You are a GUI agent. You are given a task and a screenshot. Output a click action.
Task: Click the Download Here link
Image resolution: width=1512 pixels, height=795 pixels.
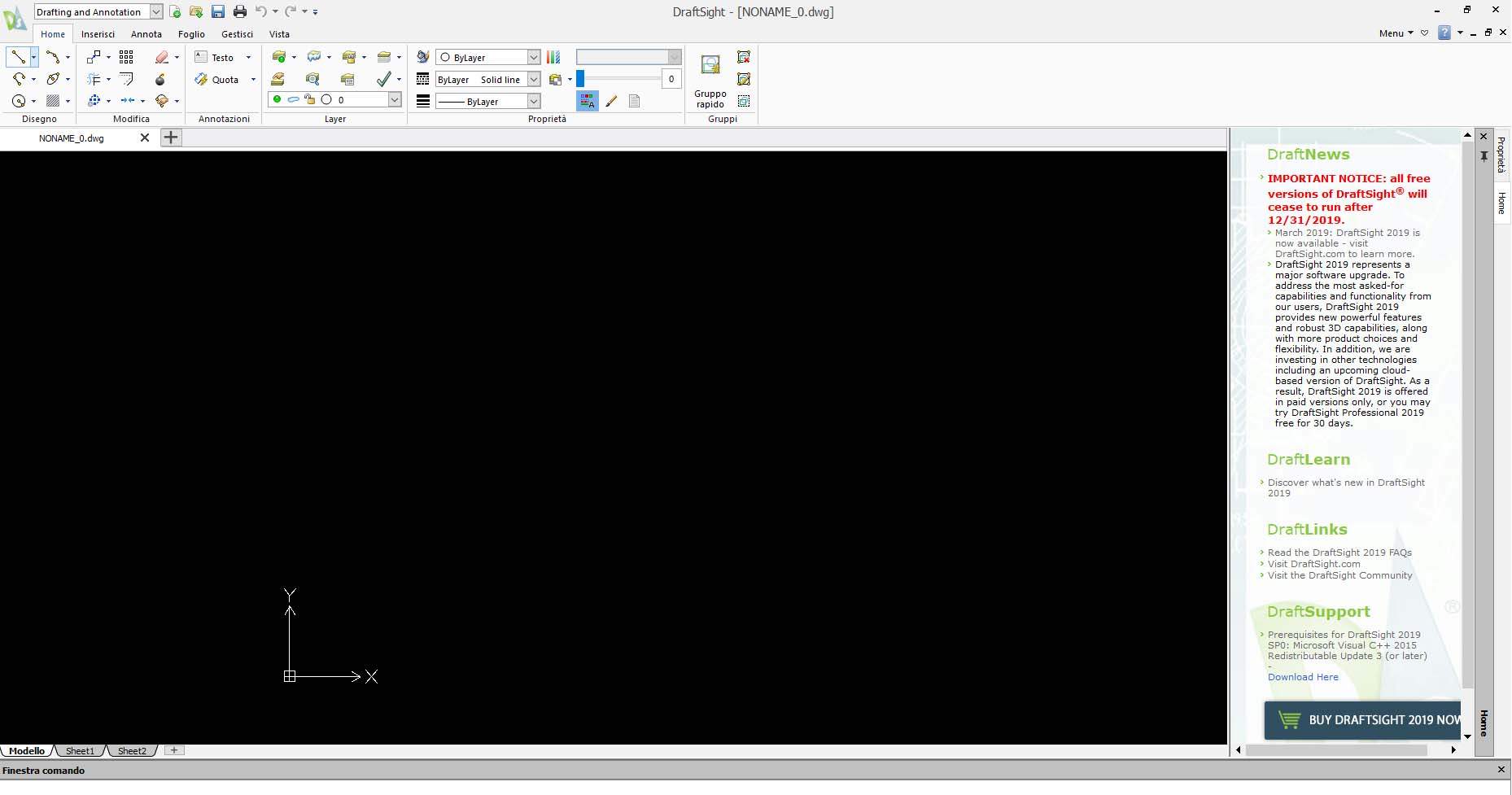[1302, 677]
